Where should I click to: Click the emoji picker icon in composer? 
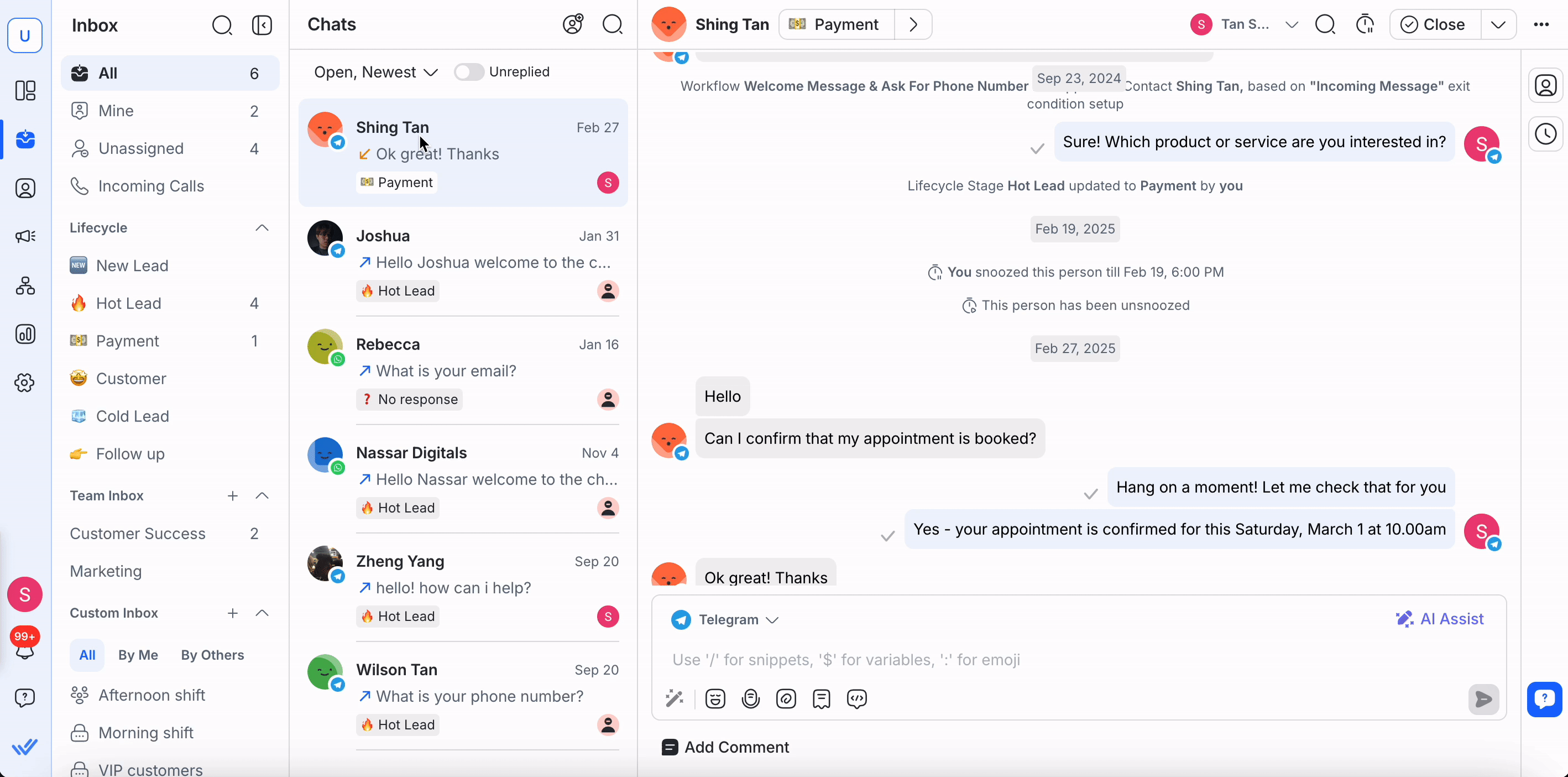pos(715,698)
